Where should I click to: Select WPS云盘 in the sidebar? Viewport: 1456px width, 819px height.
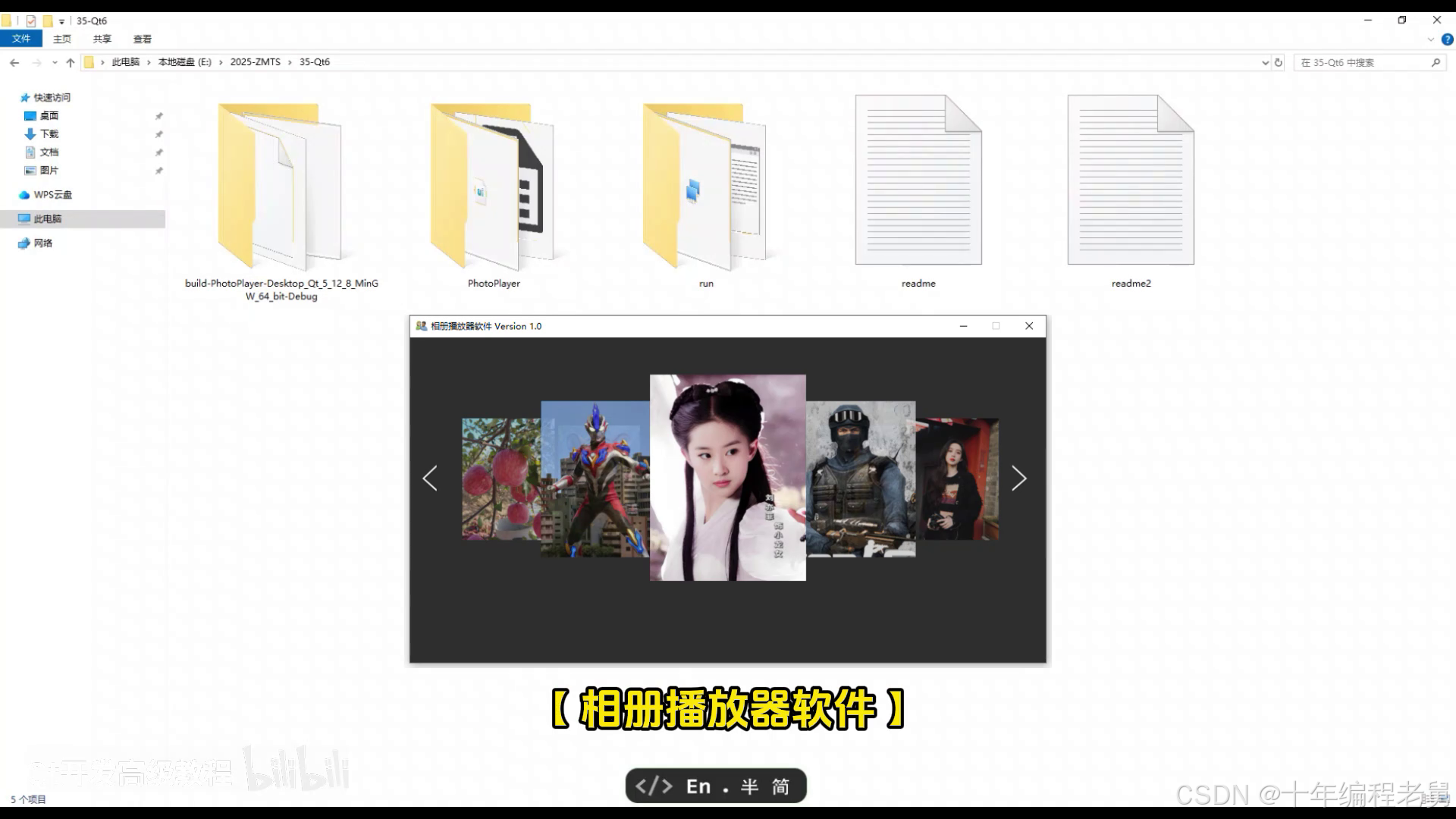52,195
